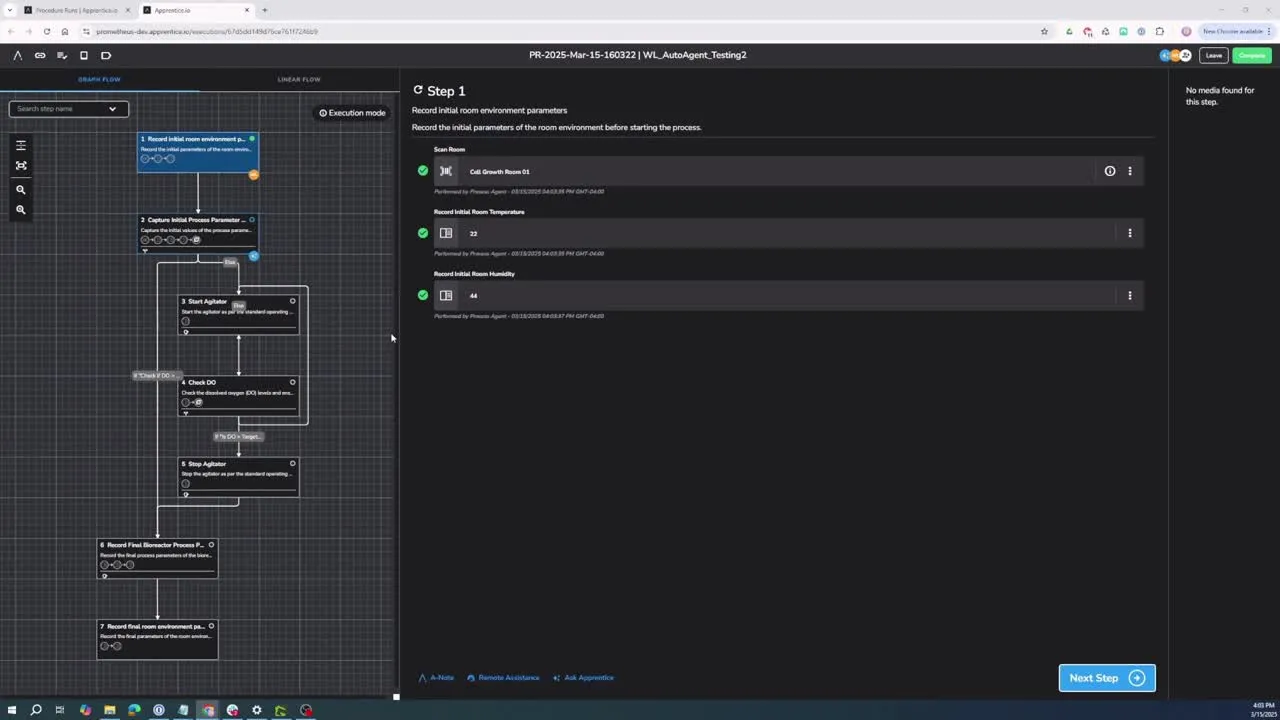Click the fit-to-screen icon in the graph tools
Image resolution: width=1280 pixels, height=720 pixels.
pos(21,166)
